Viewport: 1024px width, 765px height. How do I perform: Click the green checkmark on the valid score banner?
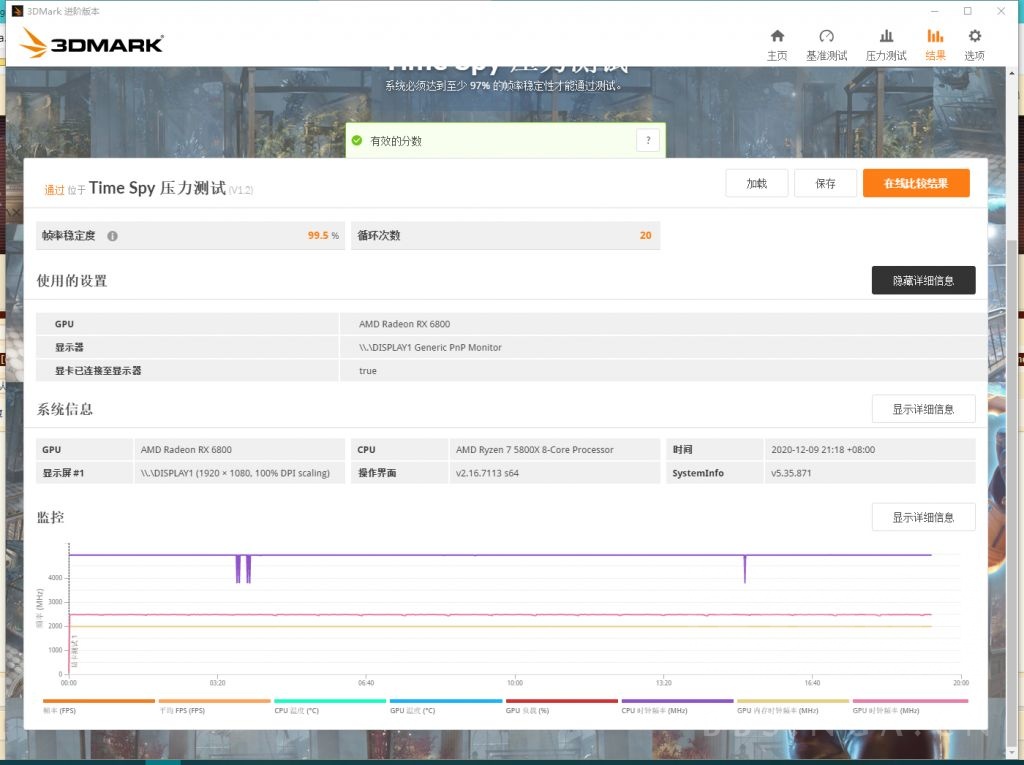[x=357, y=141]
